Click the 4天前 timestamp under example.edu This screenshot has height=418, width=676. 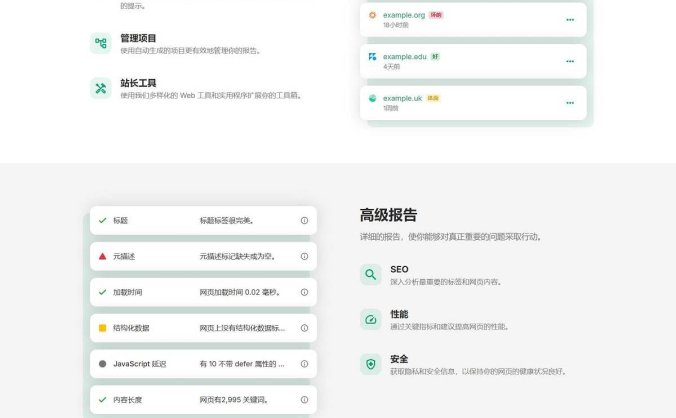coord(391,67)
